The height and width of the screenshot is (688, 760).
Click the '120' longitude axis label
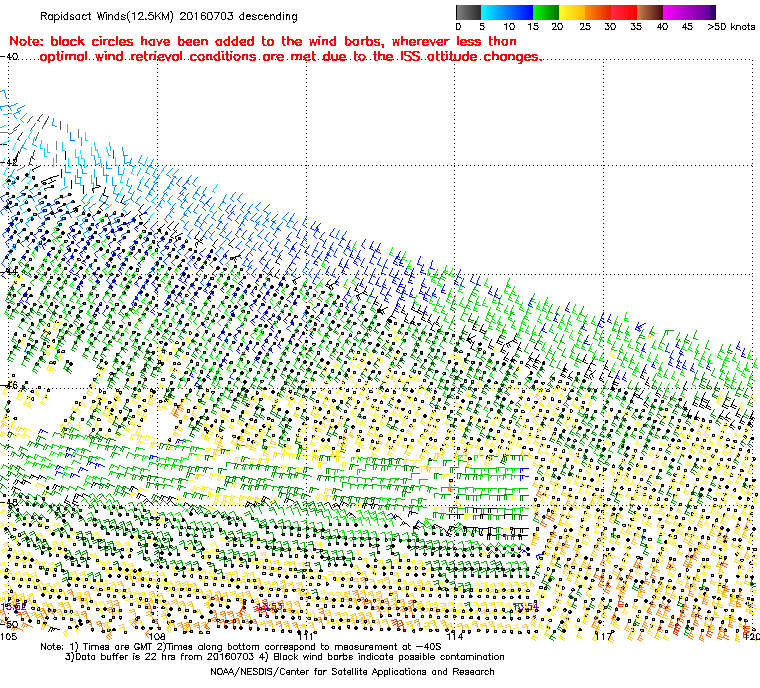coord(752,636)
